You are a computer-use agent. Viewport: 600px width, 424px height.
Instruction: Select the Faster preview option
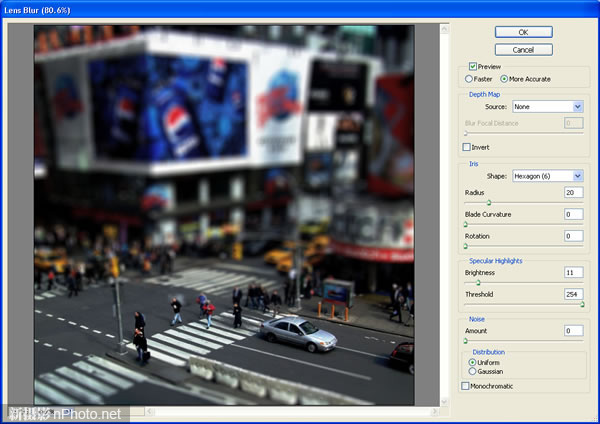pyautogui.click(x=469, y=79)
